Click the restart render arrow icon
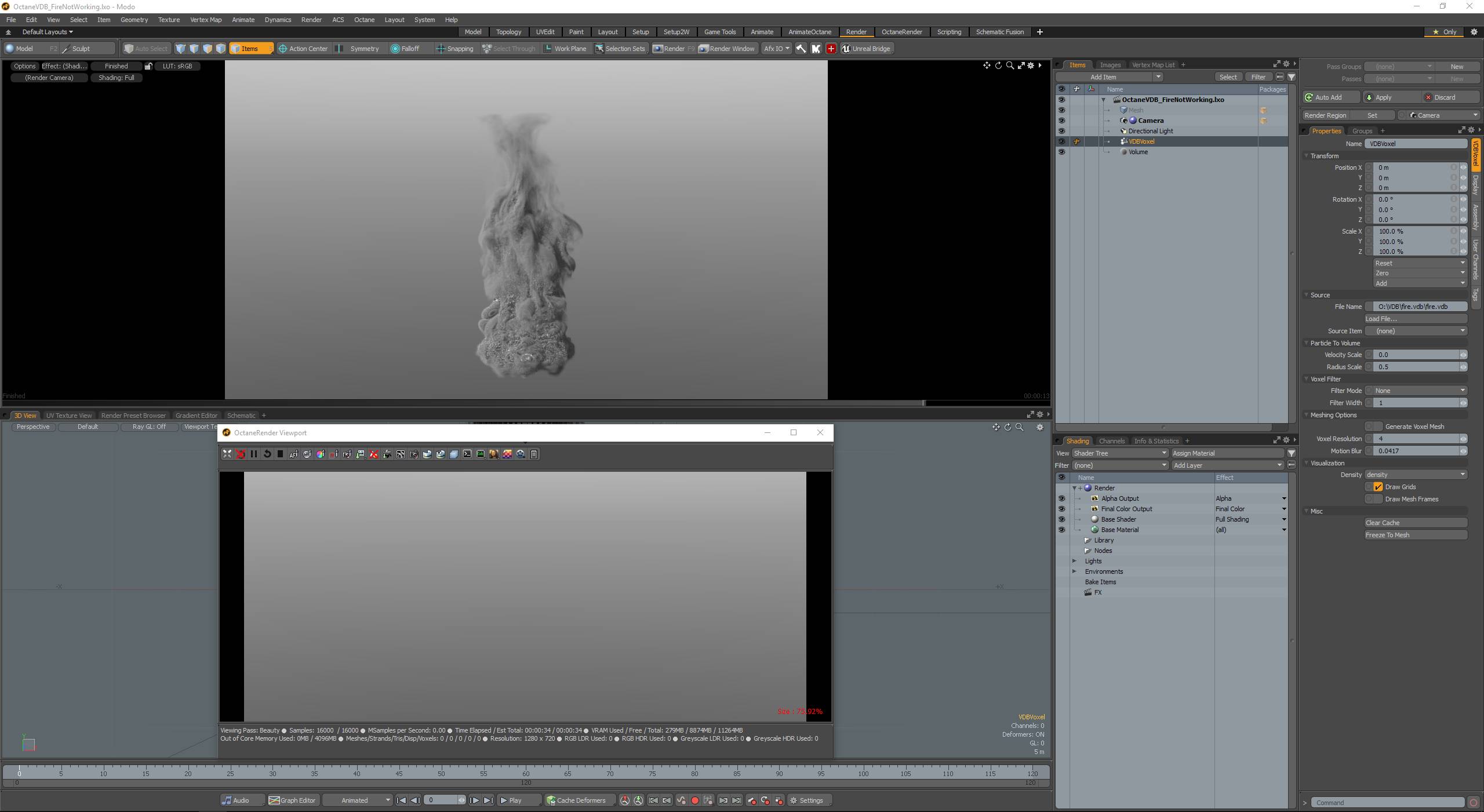This screenshot has height=812, width=1484. click(x=267, y=454)
